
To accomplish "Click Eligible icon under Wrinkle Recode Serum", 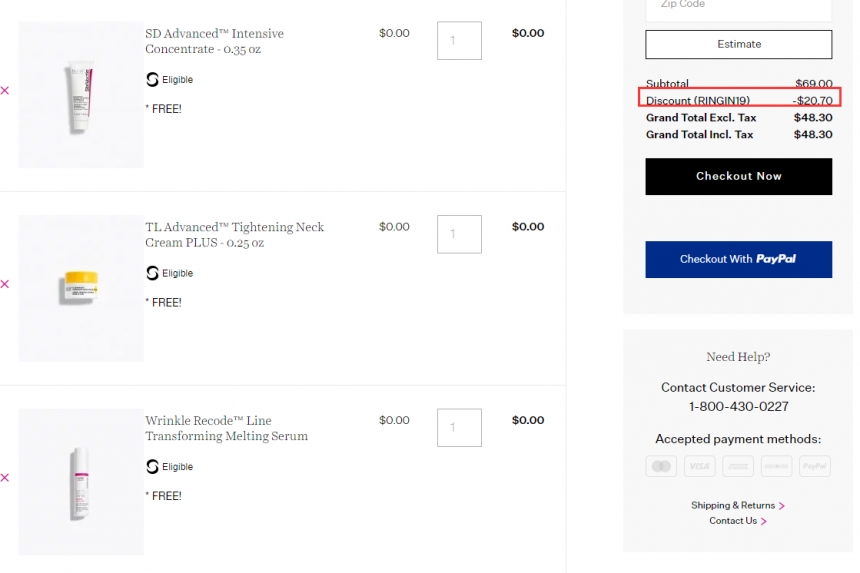I will tap(152, 467).
